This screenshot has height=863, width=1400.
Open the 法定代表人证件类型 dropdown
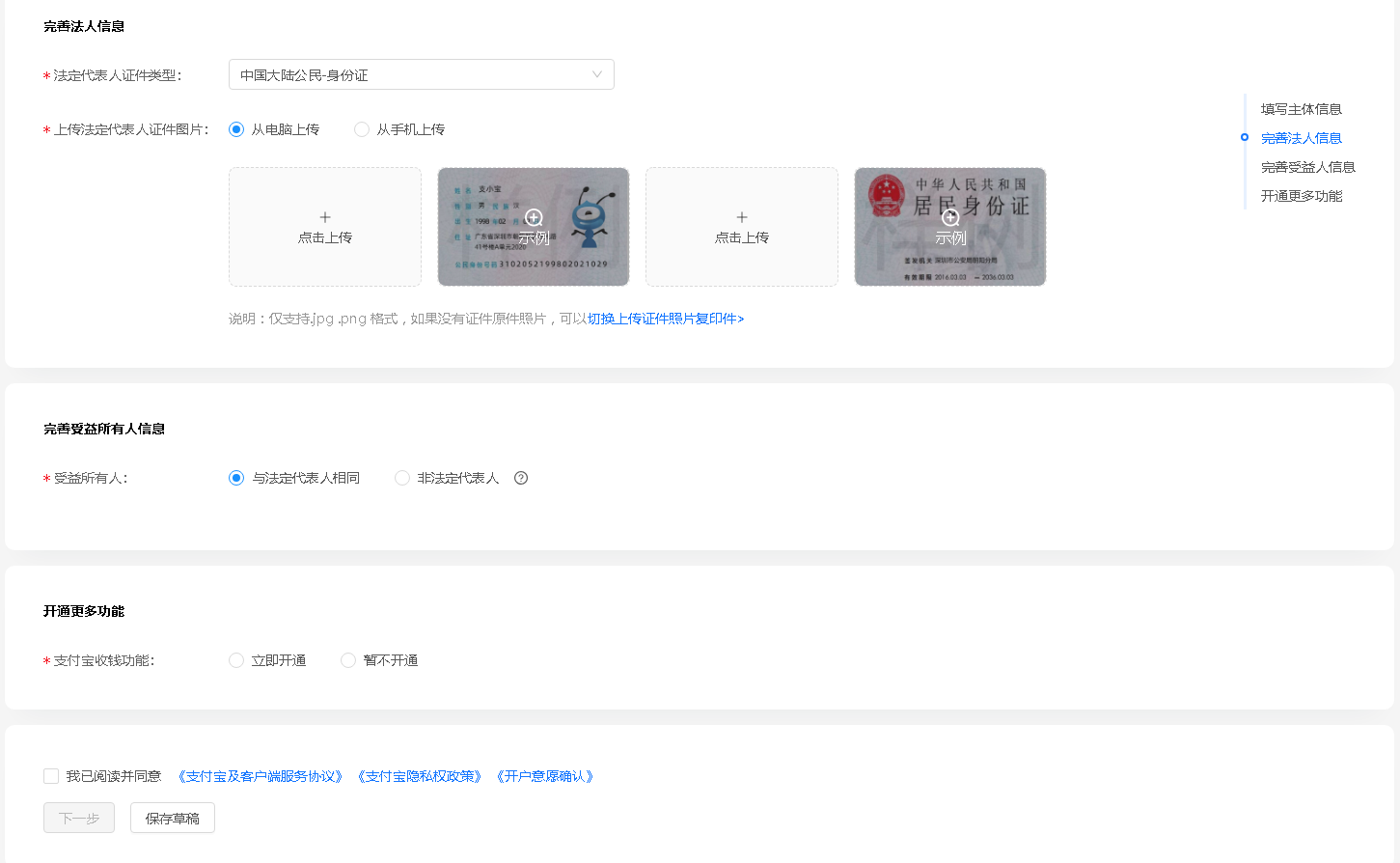(x=421, y=74)
